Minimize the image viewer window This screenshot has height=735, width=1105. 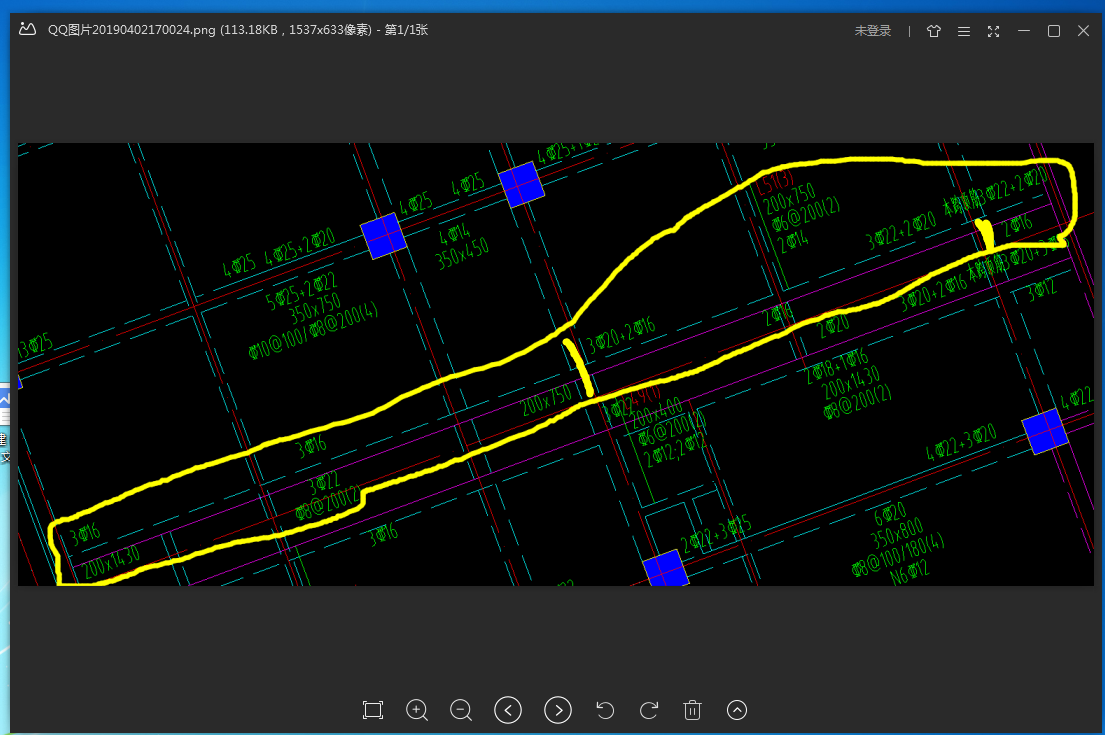click(1024, 31)
